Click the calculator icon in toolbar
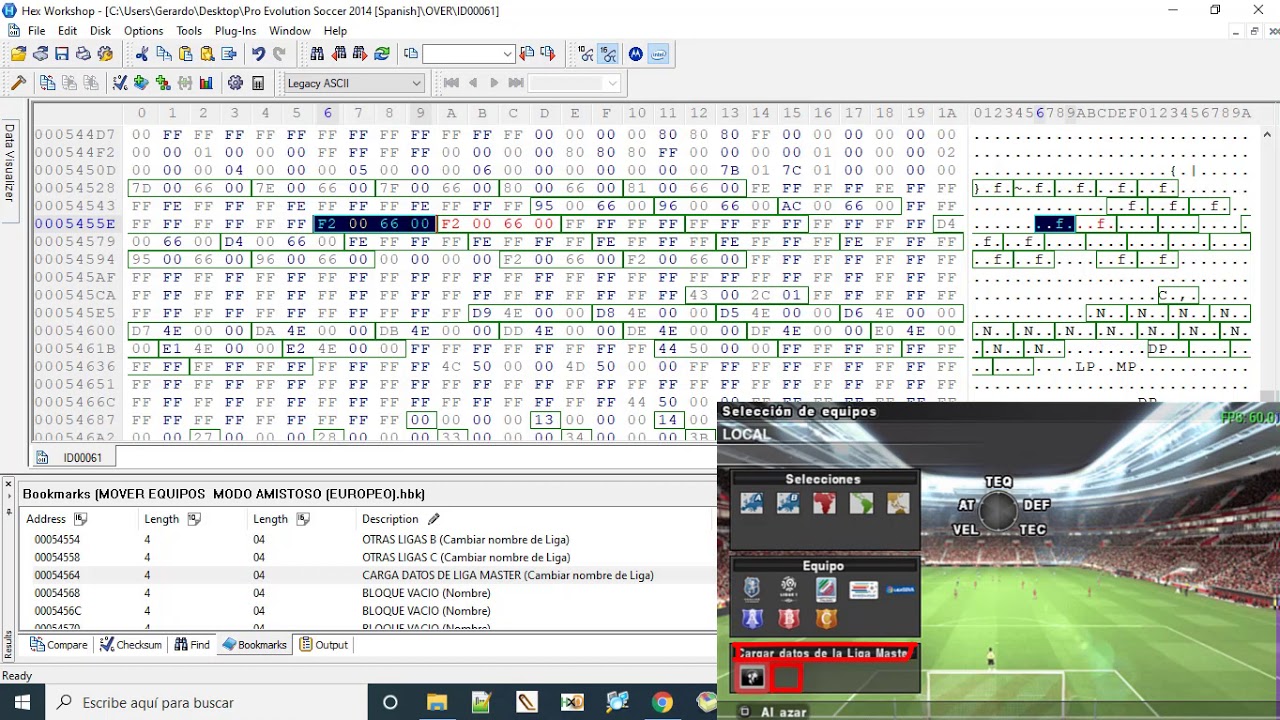This screenshot has height=720, width=1280. 257,83
